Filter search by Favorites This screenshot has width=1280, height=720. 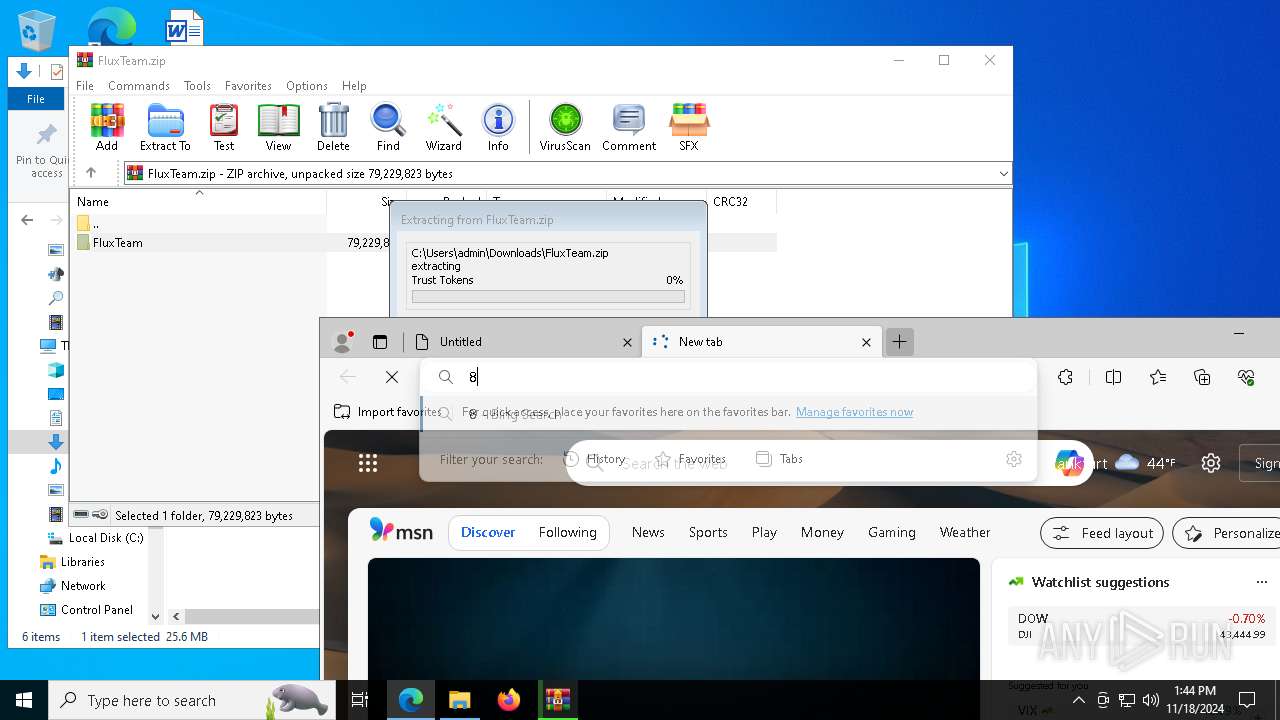(691, 459)
